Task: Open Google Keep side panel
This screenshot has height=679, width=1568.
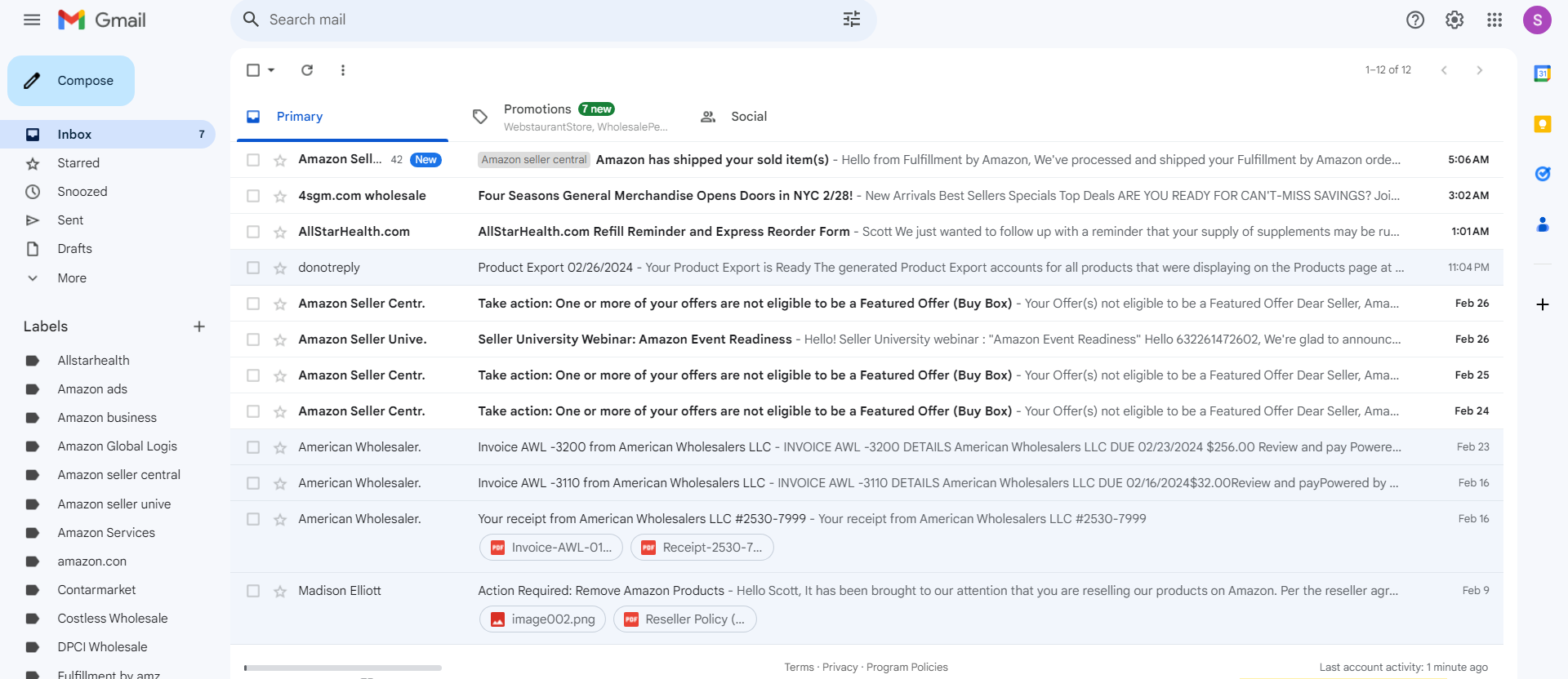Action: coord(1543,124)
